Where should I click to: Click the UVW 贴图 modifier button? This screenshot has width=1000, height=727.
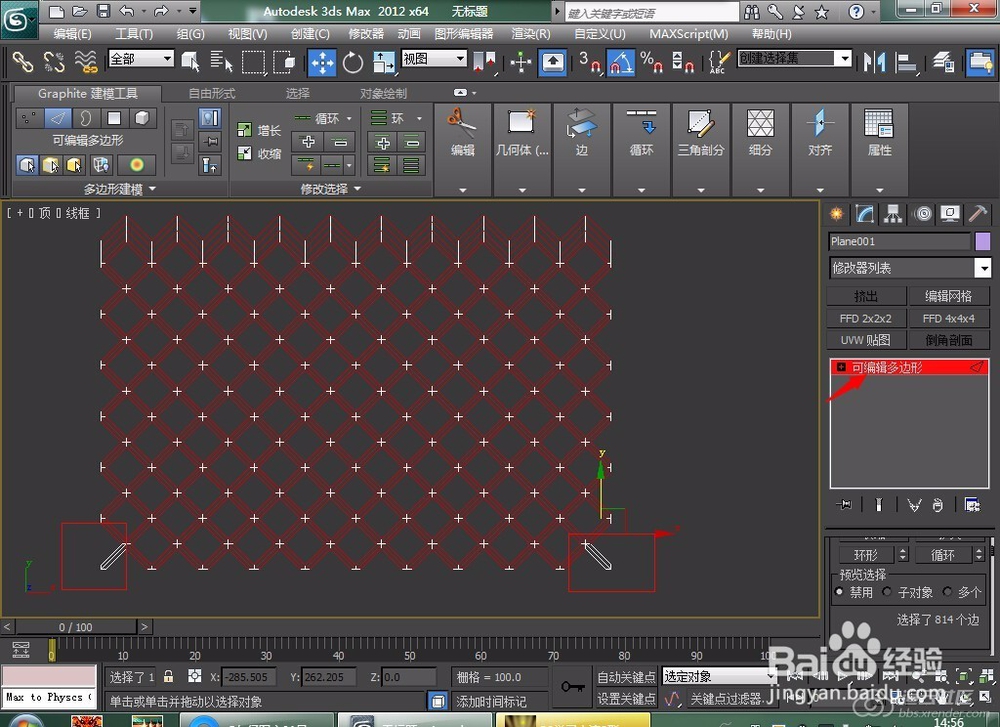coord(866,341)
